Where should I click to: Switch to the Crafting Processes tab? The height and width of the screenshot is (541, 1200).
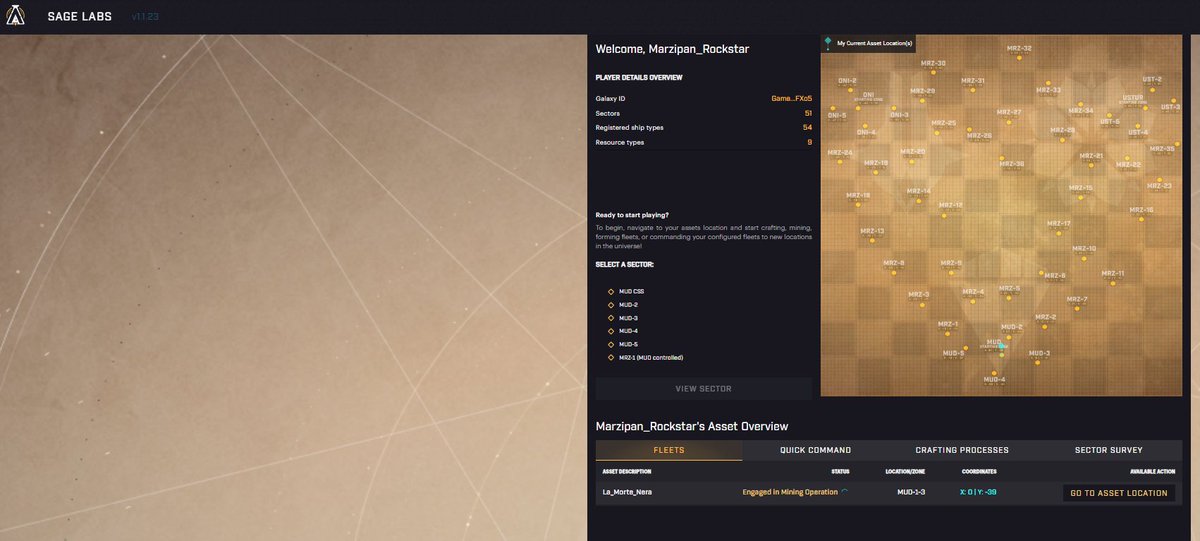coord(963,450)
